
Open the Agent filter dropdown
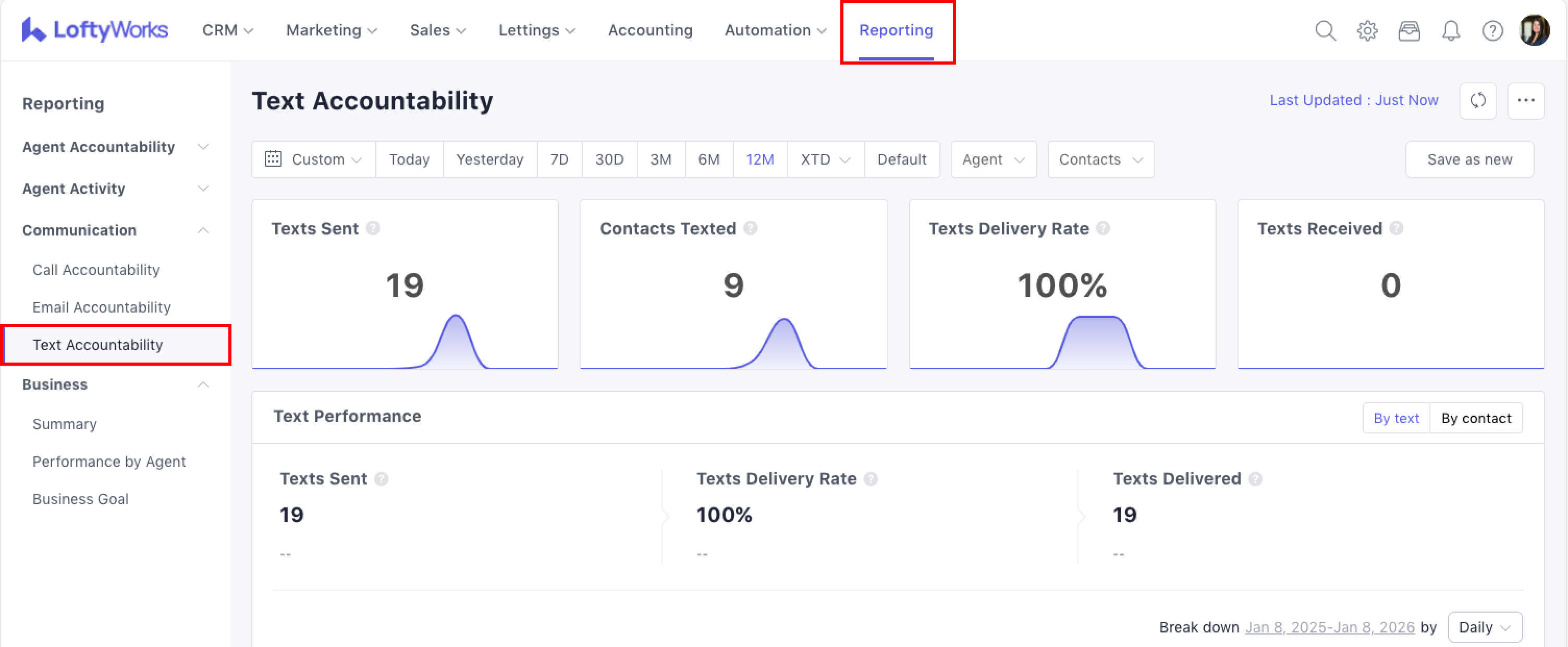993,159
